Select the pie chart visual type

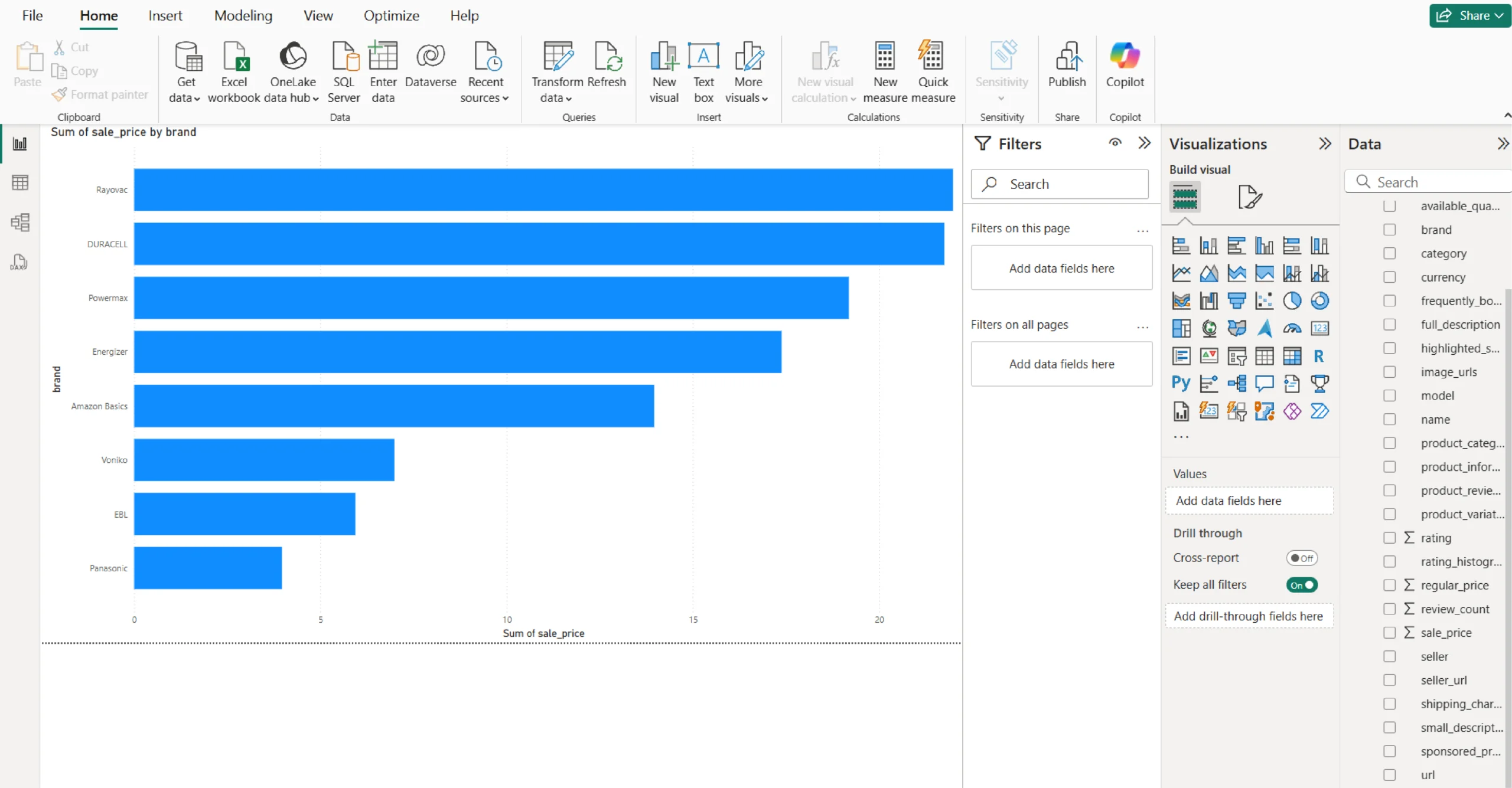pos(1292,301)
